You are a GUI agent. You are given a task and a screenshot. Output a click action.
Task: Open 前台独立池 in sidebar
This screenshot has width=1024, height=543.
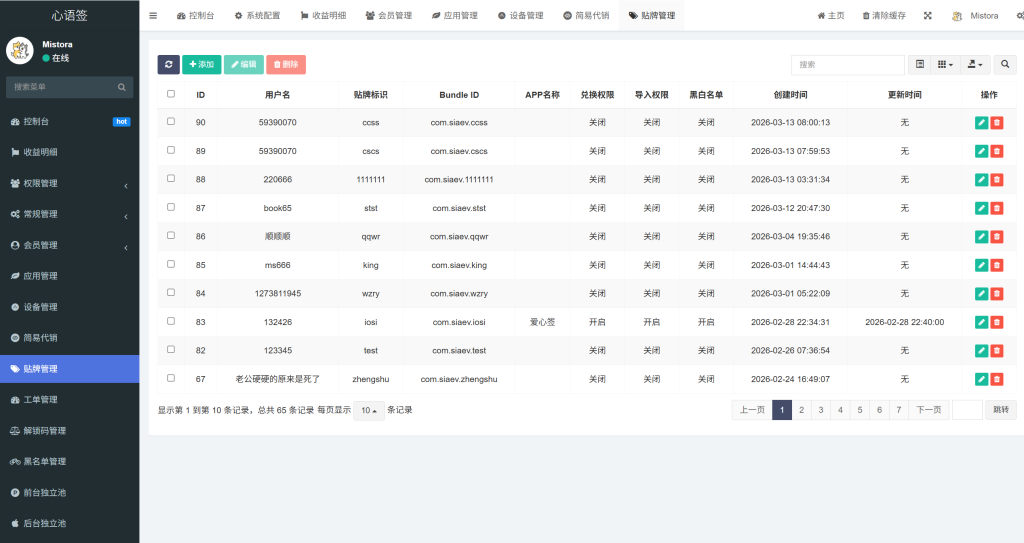point(69,493)
